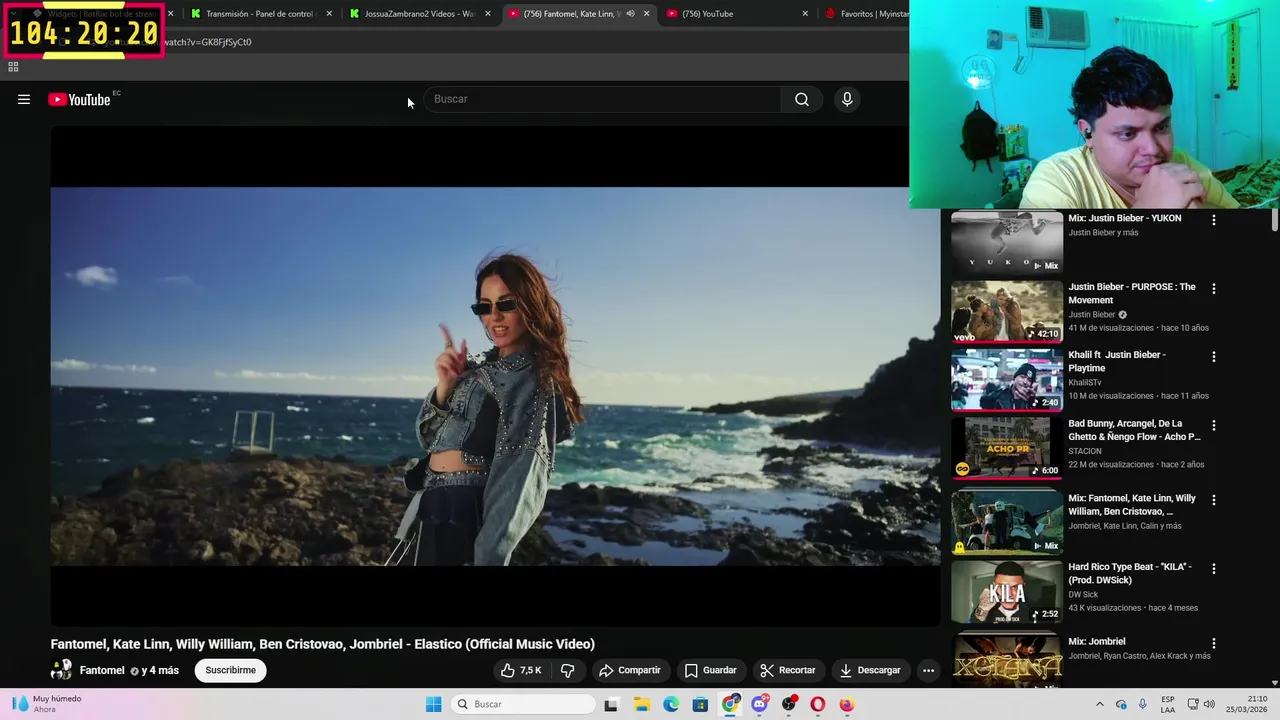This screenshot has height=720, width=1280.
Task: Open the YouTube hamburger guide menu
Action: [24, 99]
